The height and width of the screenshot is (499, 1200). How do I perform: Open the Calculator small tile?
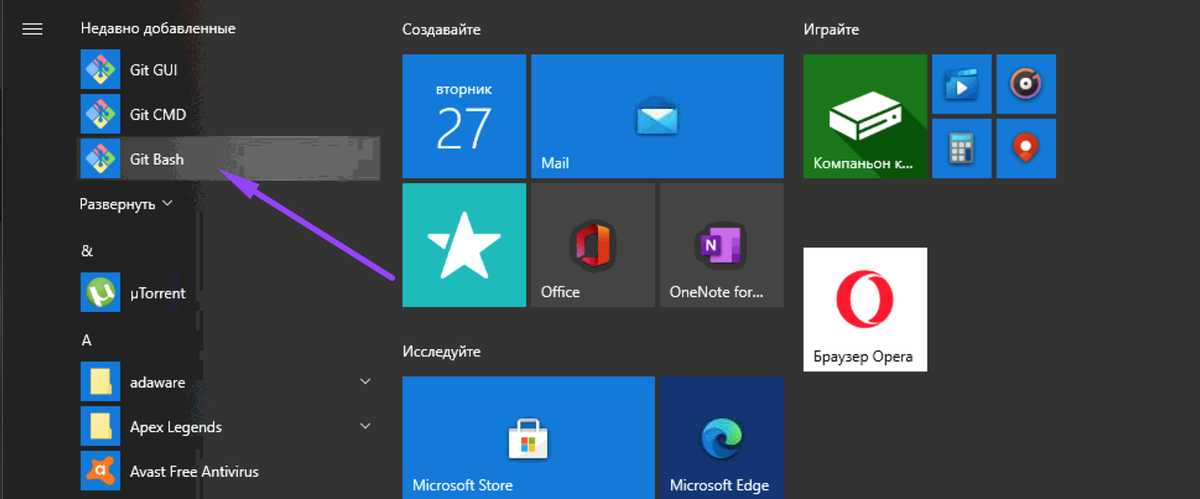click(962, 148)
